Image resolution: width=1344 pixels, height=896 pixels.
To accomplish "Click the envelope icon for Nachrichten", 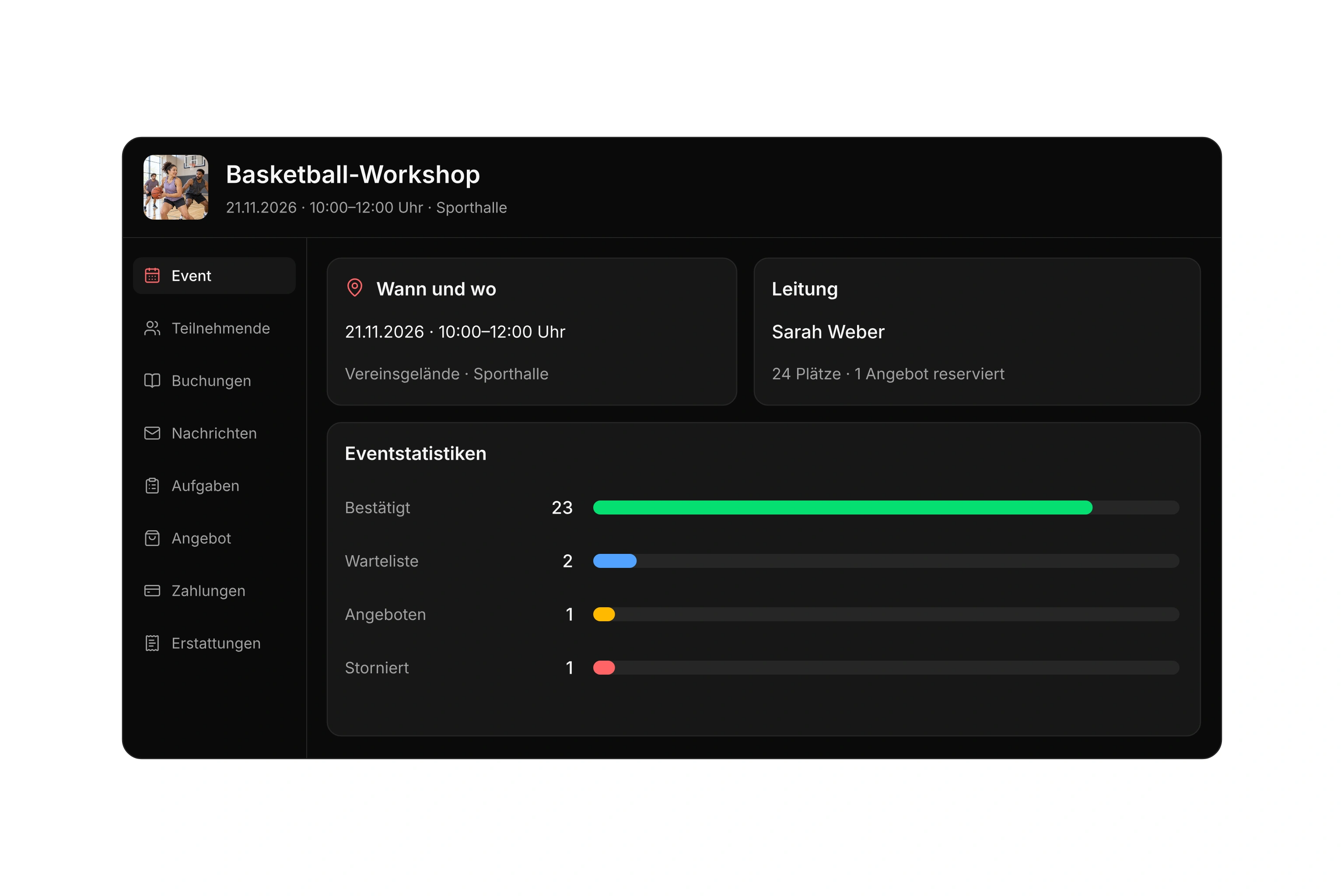I will click(x=152, y=433).
